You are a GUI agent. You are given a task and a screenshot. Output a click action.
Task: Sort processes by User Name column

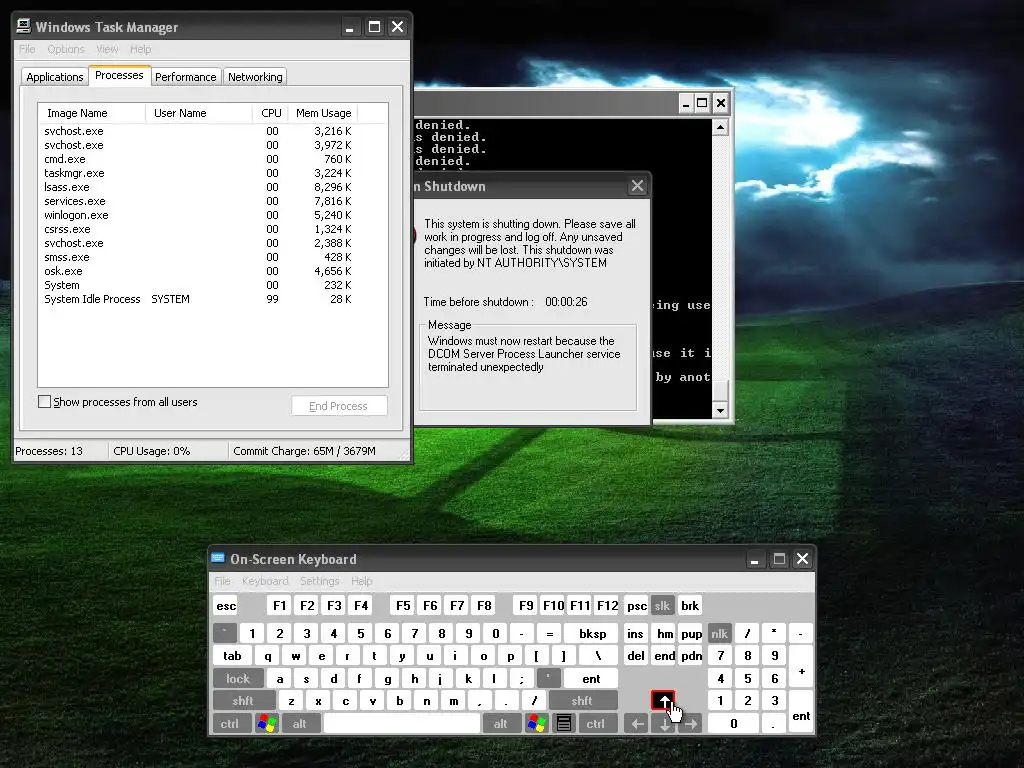tap(199, 113)
